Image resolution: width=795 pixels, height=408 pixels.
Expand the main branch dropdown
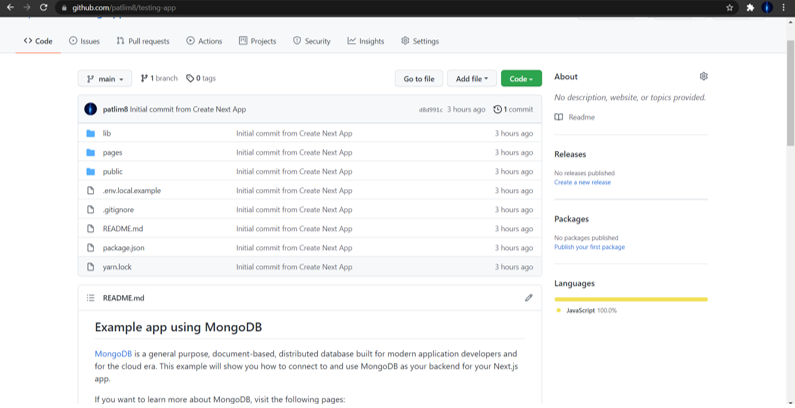point(105,79)
